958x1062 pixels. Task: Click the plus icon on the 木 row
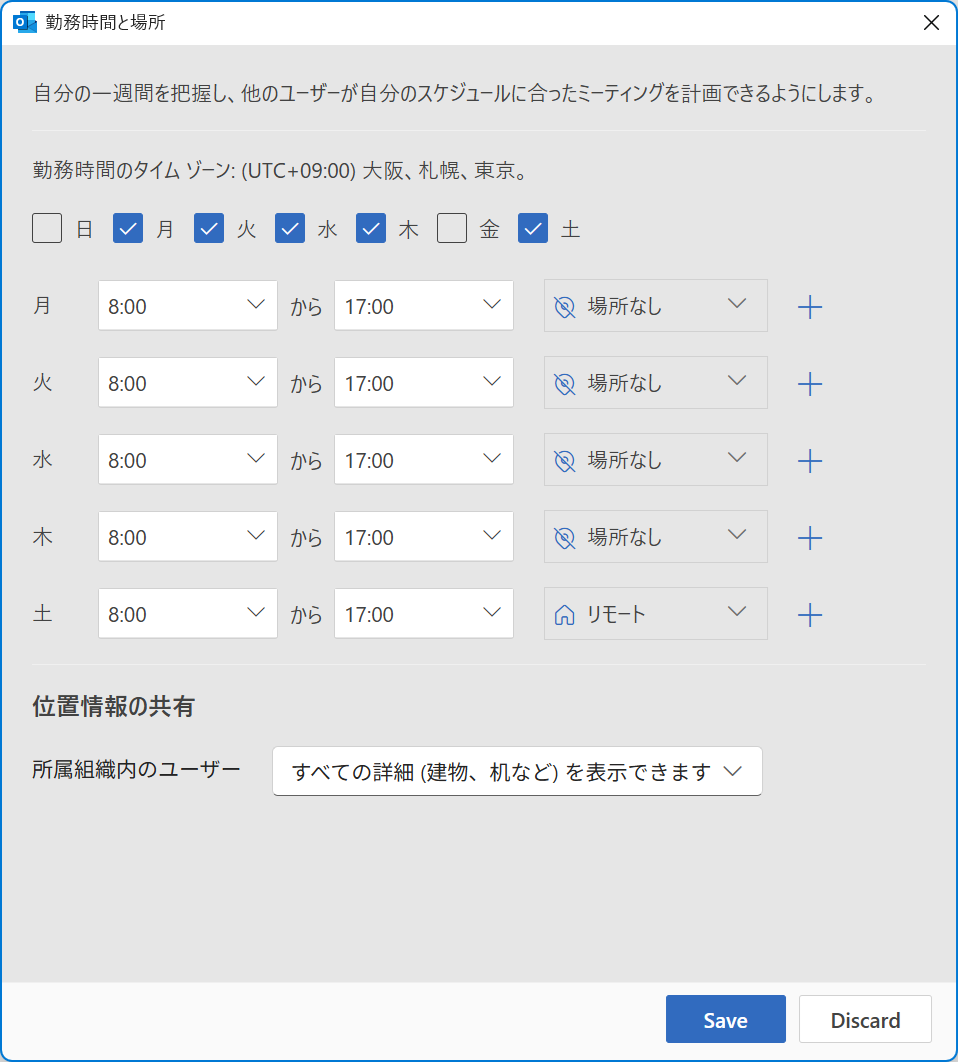pos(810,537)
